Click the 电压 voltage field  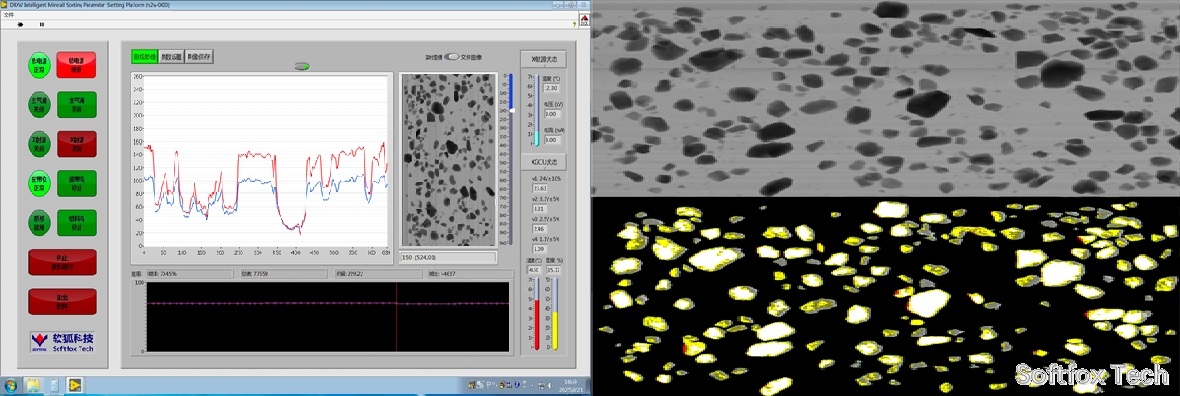pos(551,114)
